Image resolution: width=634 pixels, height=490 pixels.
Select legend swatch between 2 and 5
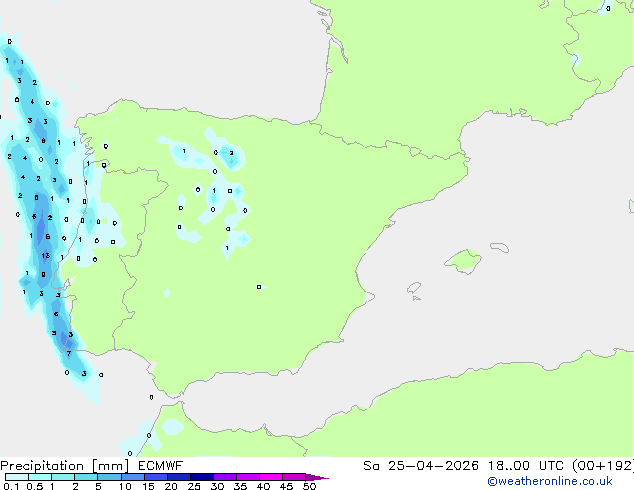87,478
